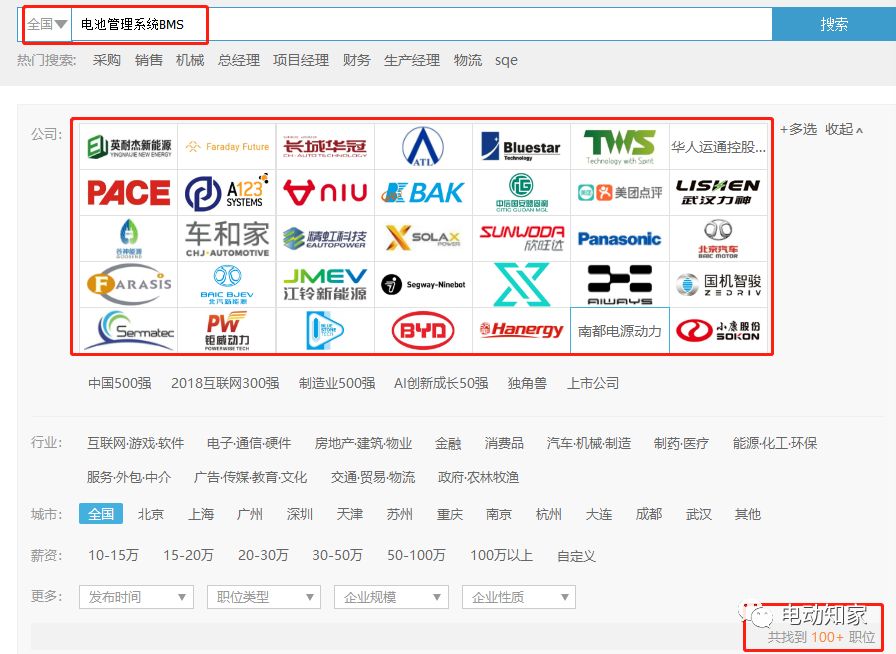Search hot keyword 总经理
Screen dimensions: 896x654
point(239,60)
